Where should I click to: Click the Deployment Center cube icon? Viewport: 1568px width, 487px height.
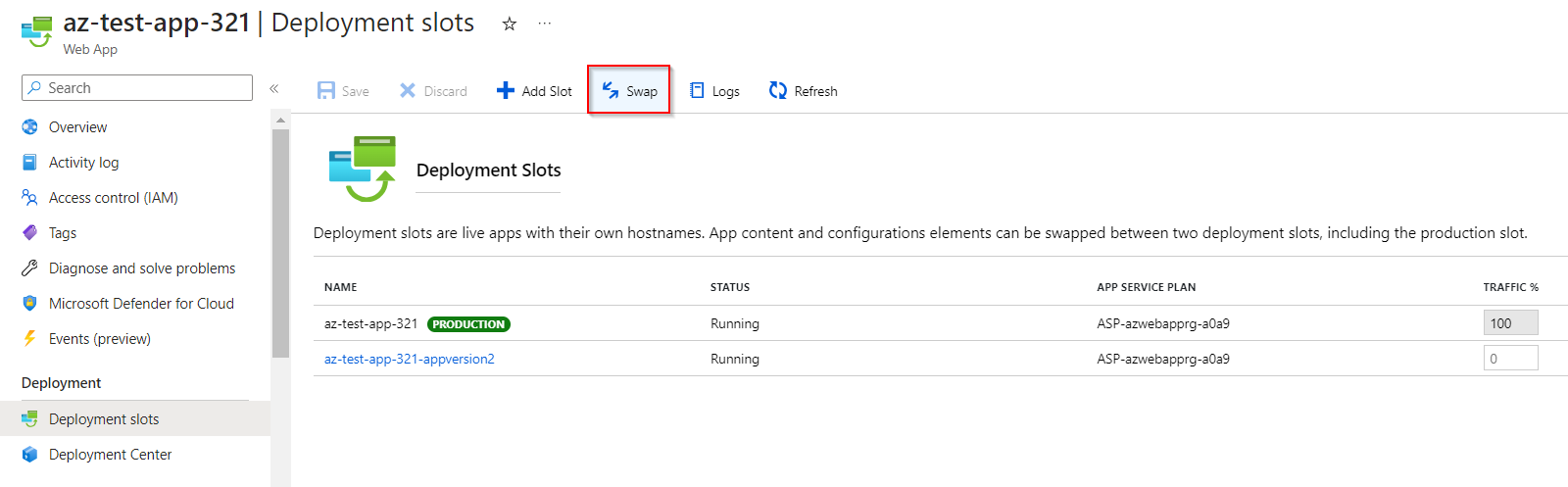[x=30, y=455]
